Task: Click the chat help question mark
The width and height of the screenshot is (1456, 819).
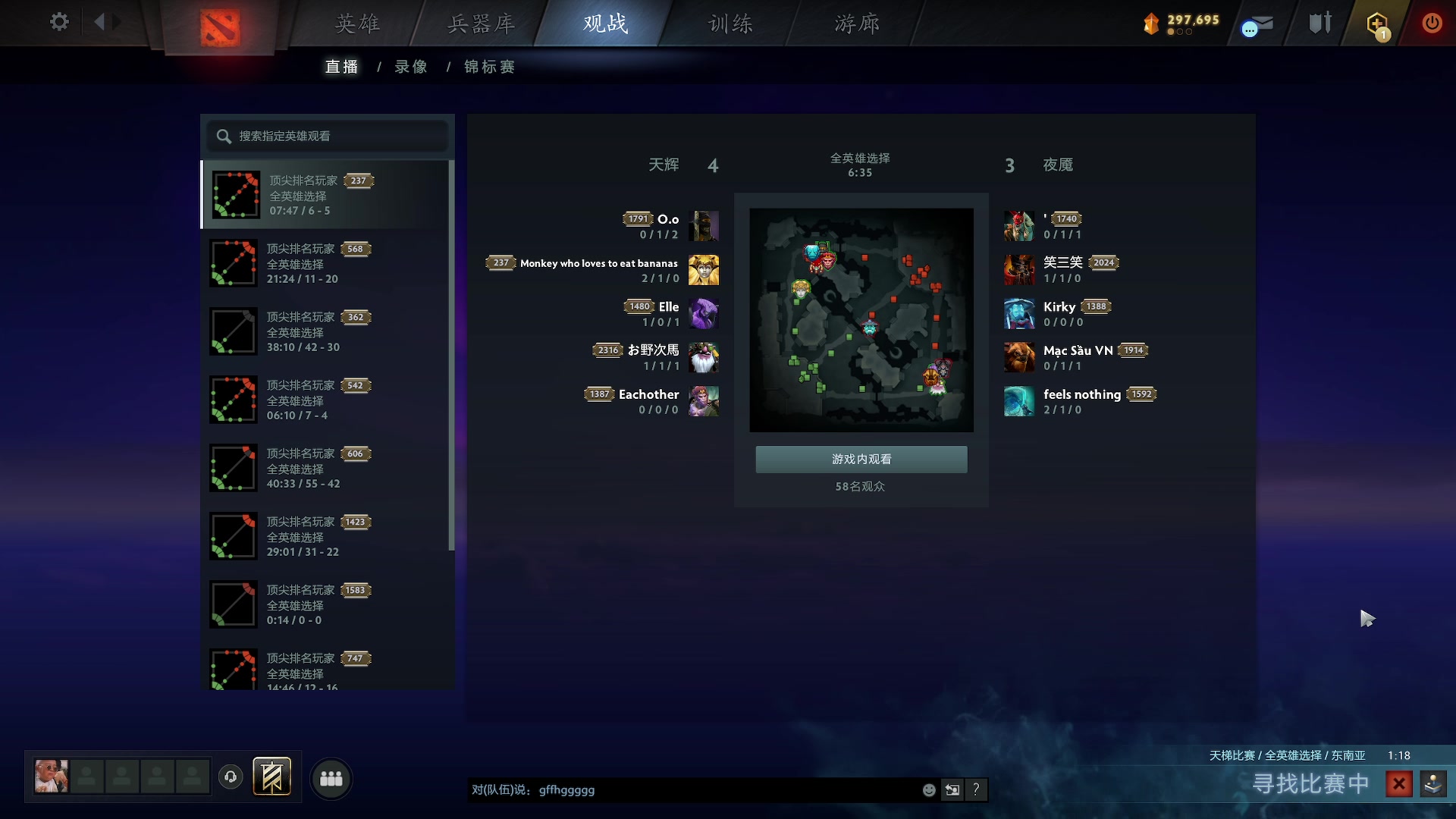Action: coord(976,790)
